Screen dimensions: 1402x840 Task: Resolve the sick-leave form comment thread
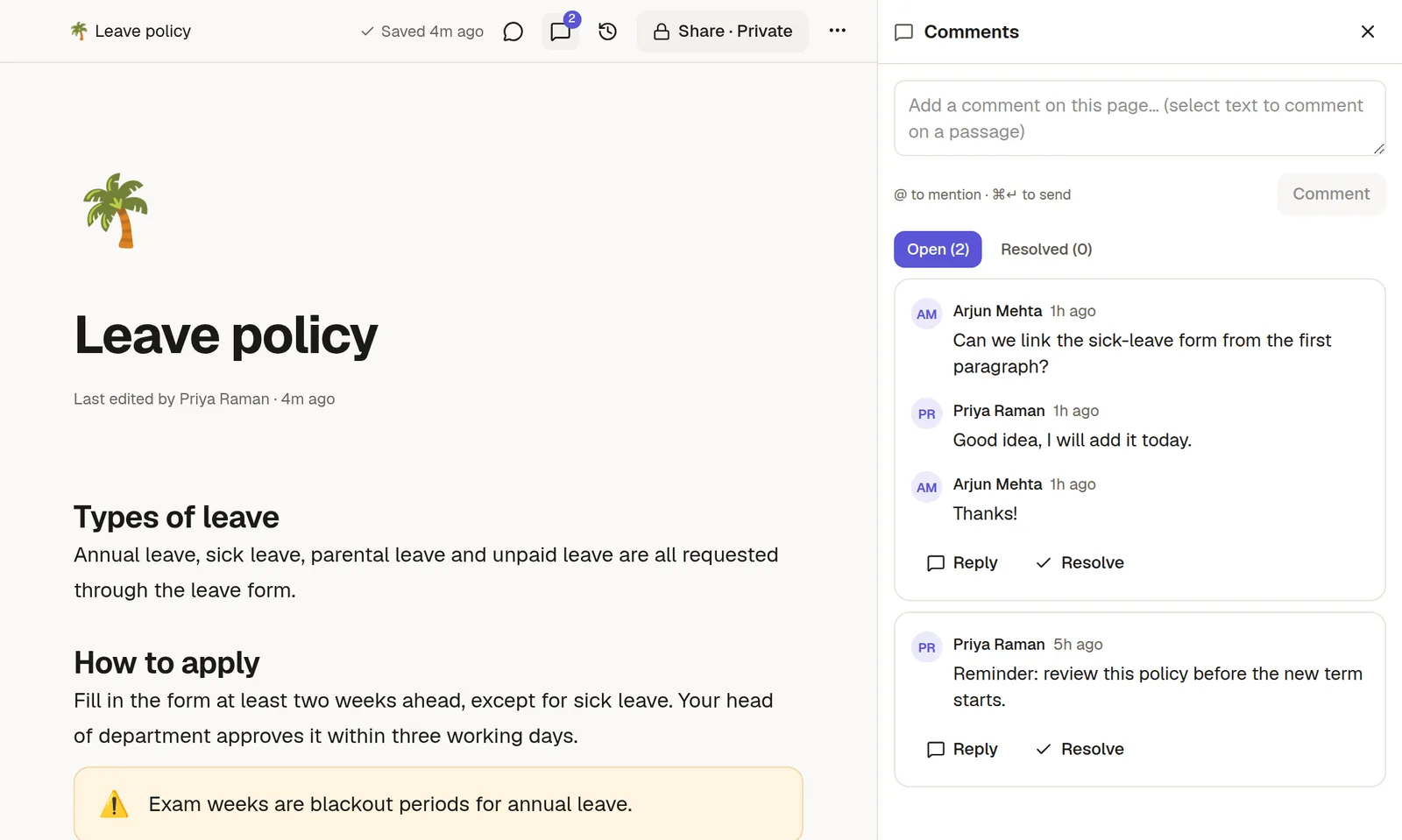[1080, 562]
